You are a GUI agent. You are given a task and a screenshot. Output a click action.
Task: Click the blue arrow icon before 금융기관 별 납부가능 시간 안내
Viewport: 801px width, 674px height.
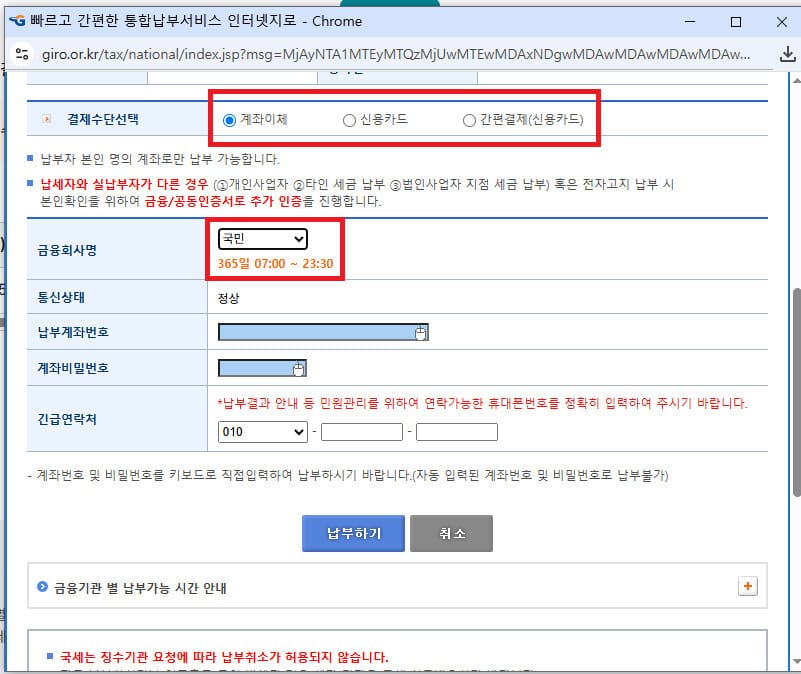[x=43, y=587]
